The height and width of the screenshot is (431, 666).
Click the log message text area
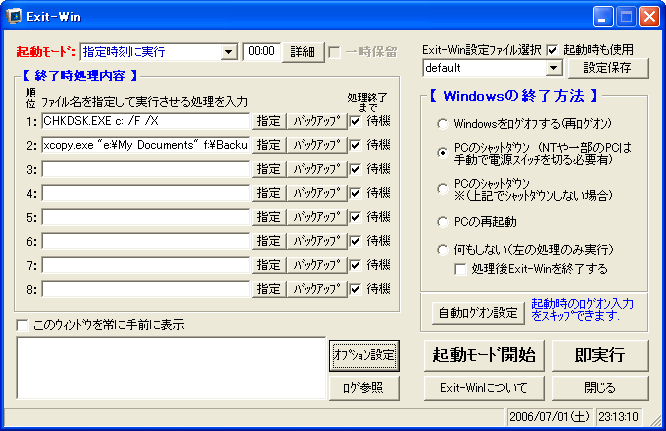point(171,368)
